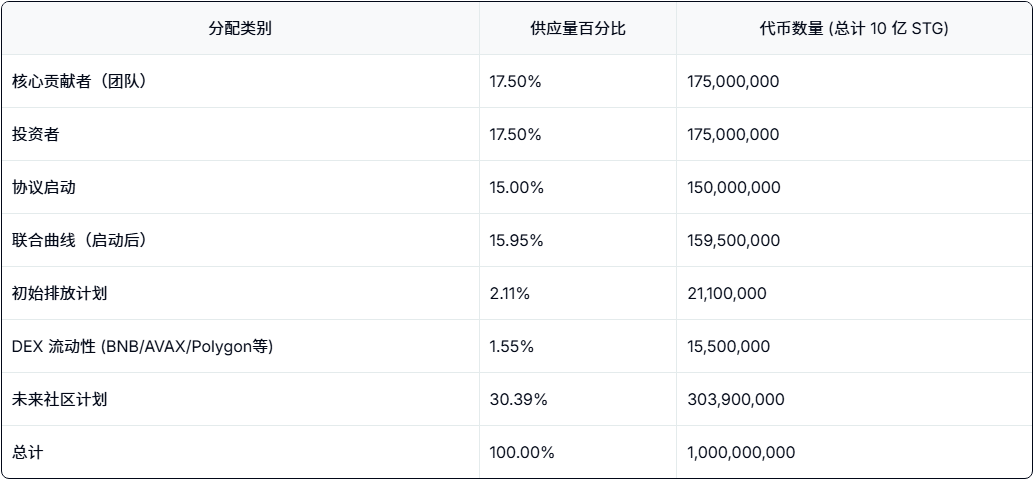Image resolution: width=1034 pixels, height=481 pixels.
Task: Click the 1,000,000,000 total token cell
Action: tap(741, 452)
